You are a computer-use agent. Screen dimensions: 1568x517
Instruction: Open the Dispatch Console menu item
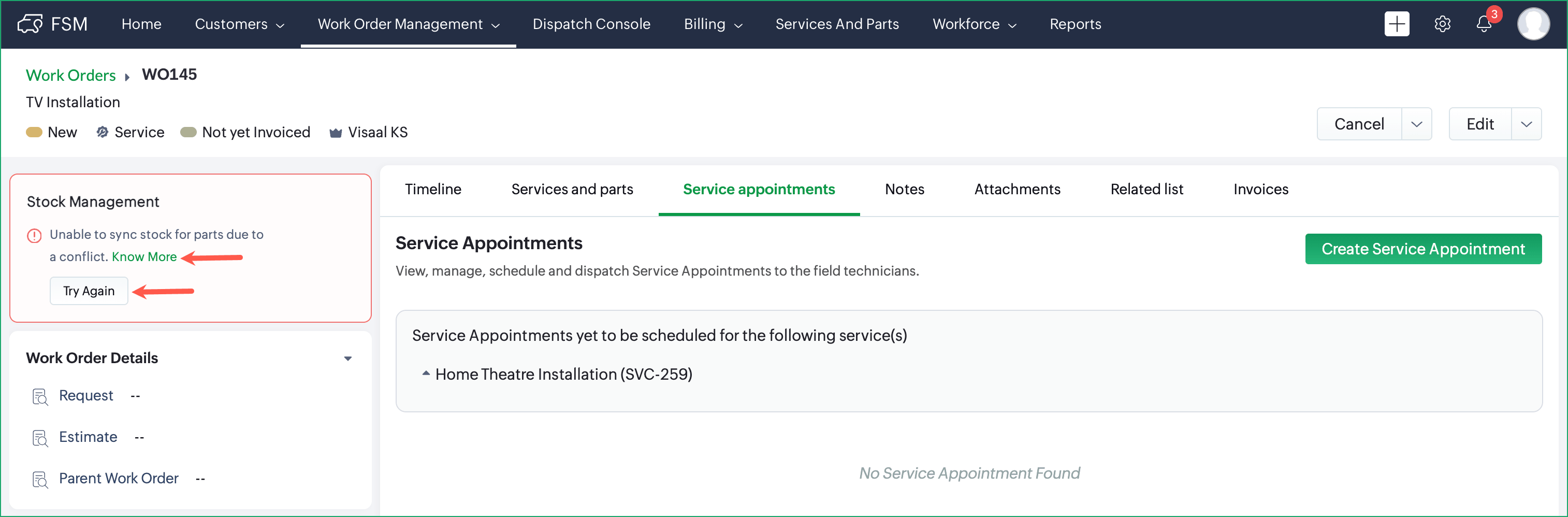[591, 24]
